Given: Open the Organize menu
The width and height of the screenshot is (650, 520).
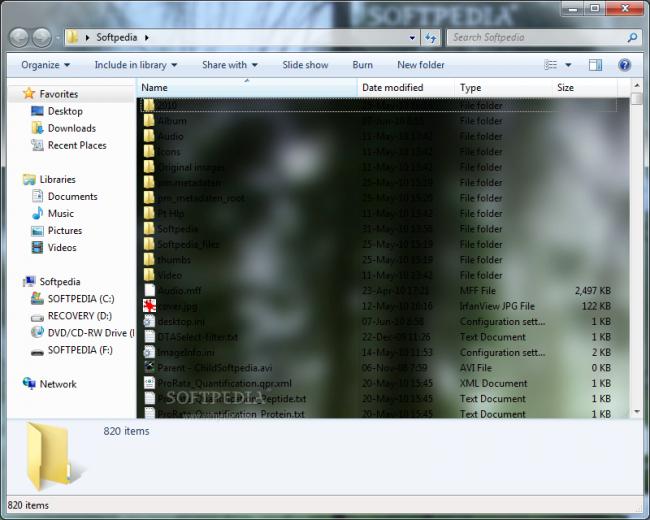Looking at the screenshot, I should click(x=46, y=65).
